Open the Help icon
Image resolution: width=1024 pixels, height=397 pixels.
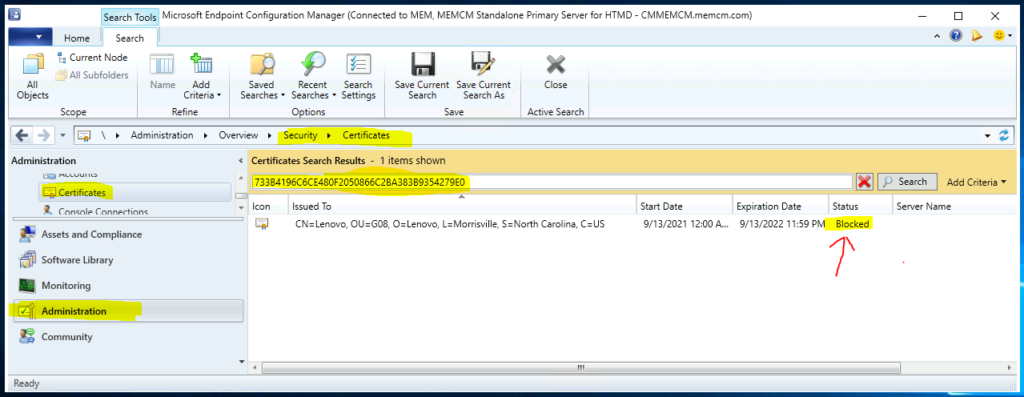point(955,36)
